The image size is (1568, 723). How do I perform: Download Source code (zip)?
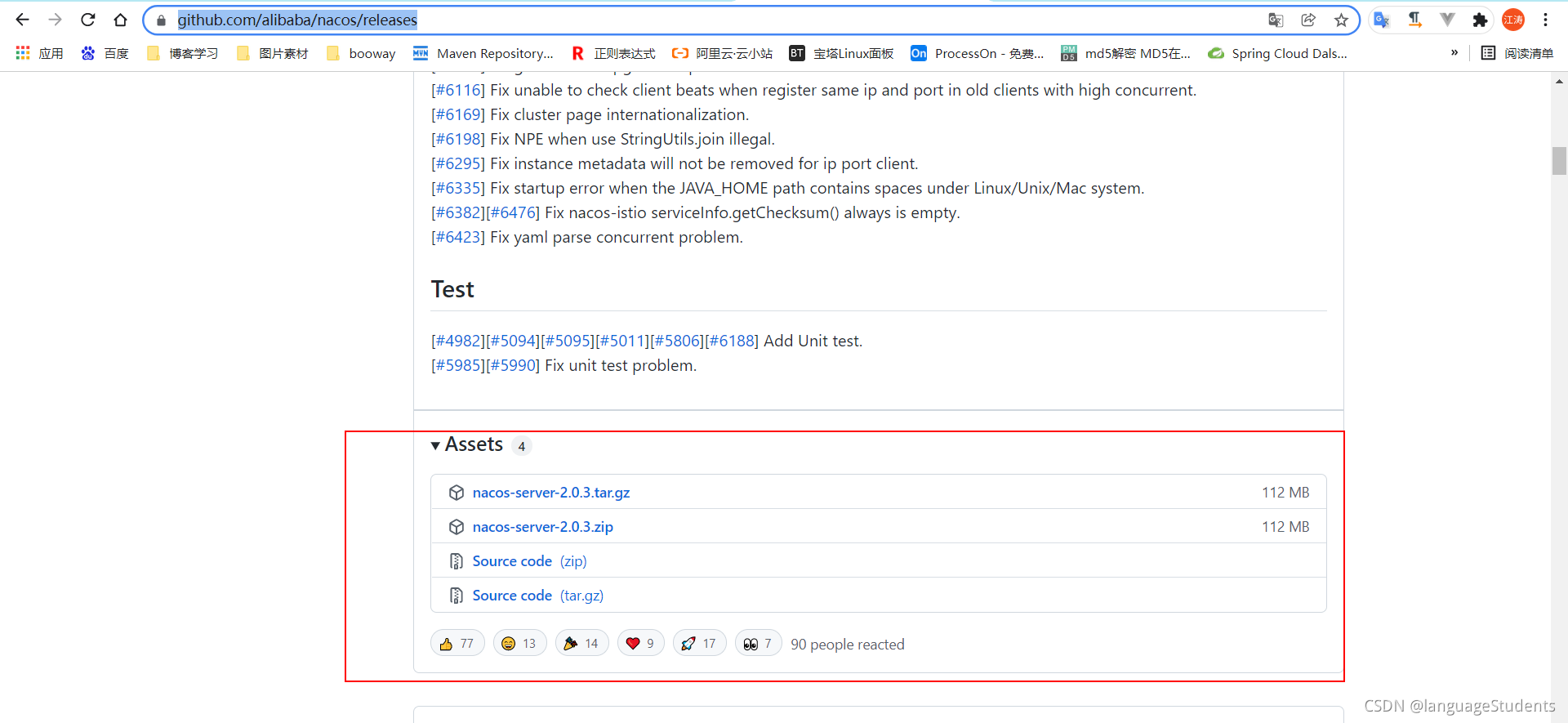tap(529, 561)
